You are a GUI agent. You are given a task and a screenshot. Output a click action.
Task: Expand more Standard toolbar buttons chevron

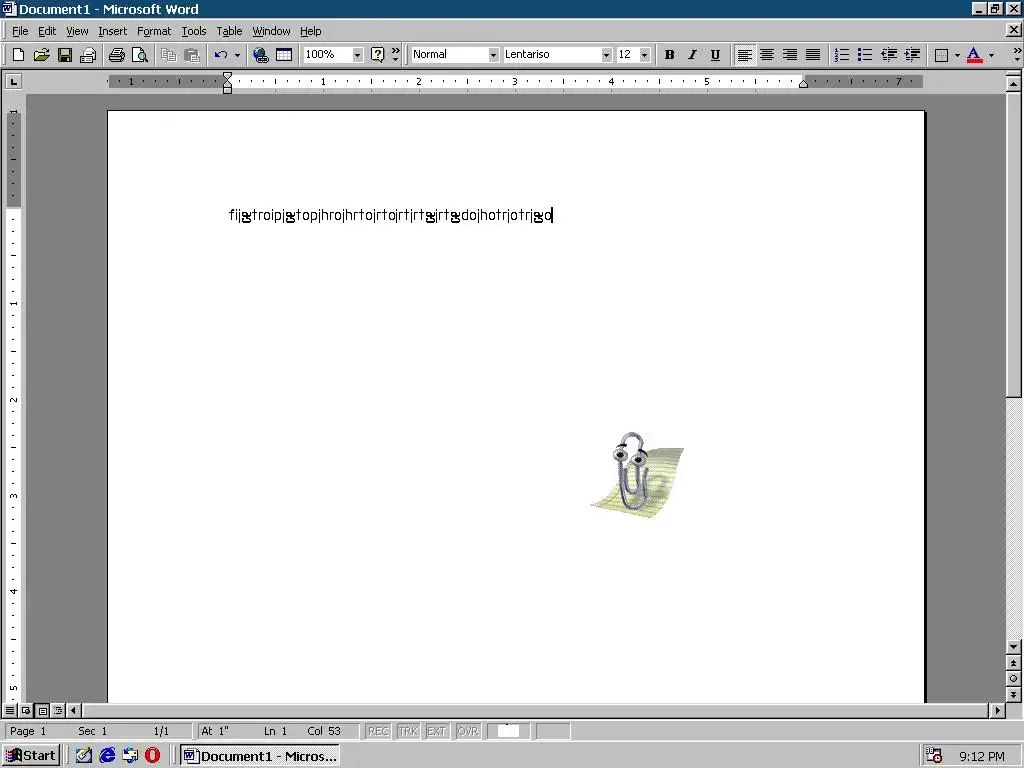pyautogui.click(x=396, y=55)
